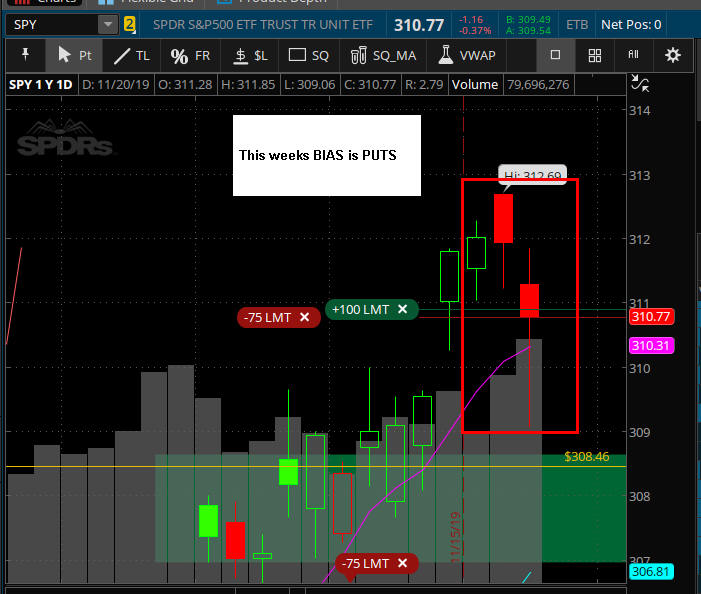
Task: Open the SQ_MA study button
Action: 383,55
